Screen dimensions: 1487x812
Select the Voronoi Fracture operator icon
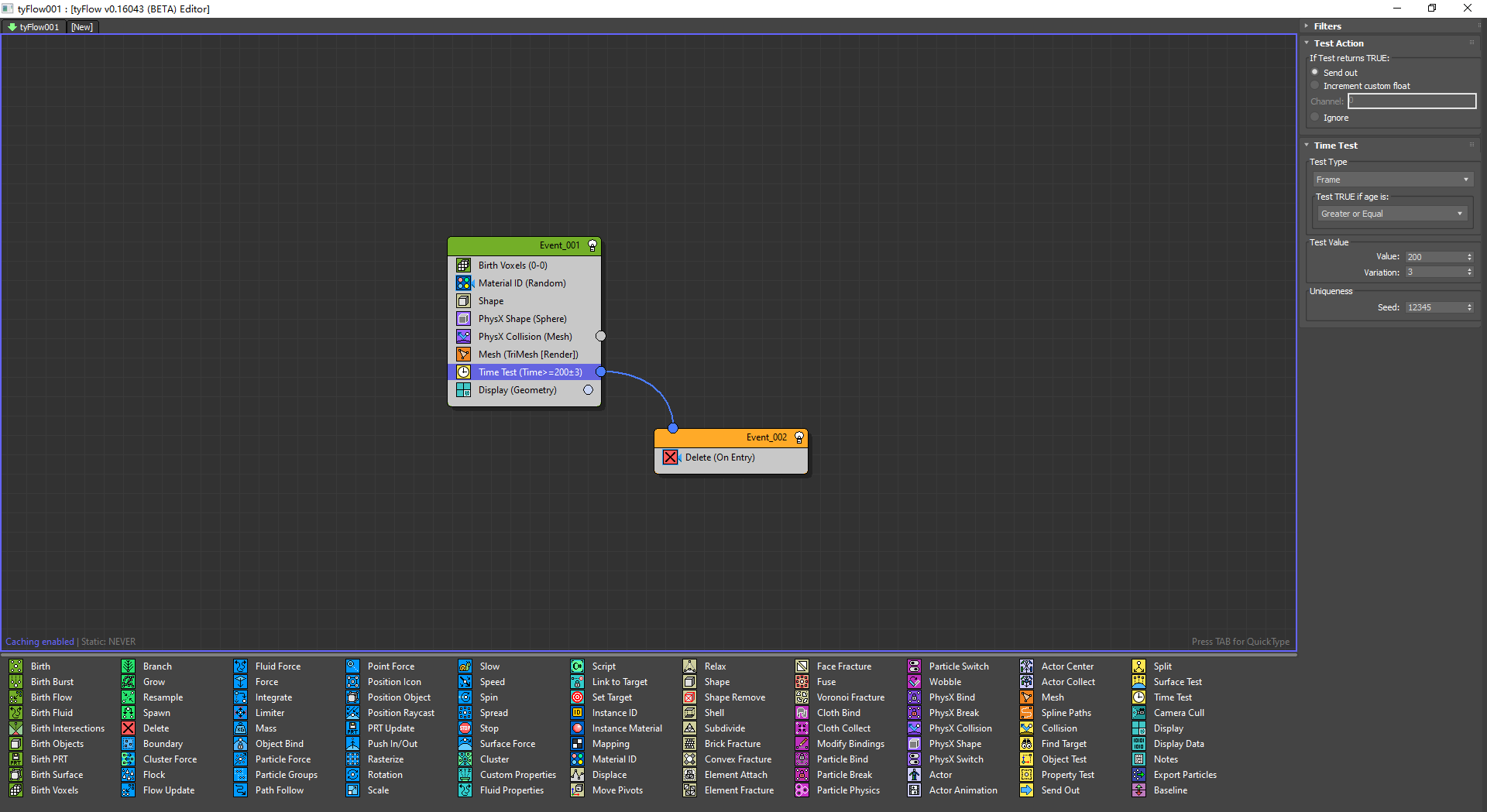coord(802,697)
